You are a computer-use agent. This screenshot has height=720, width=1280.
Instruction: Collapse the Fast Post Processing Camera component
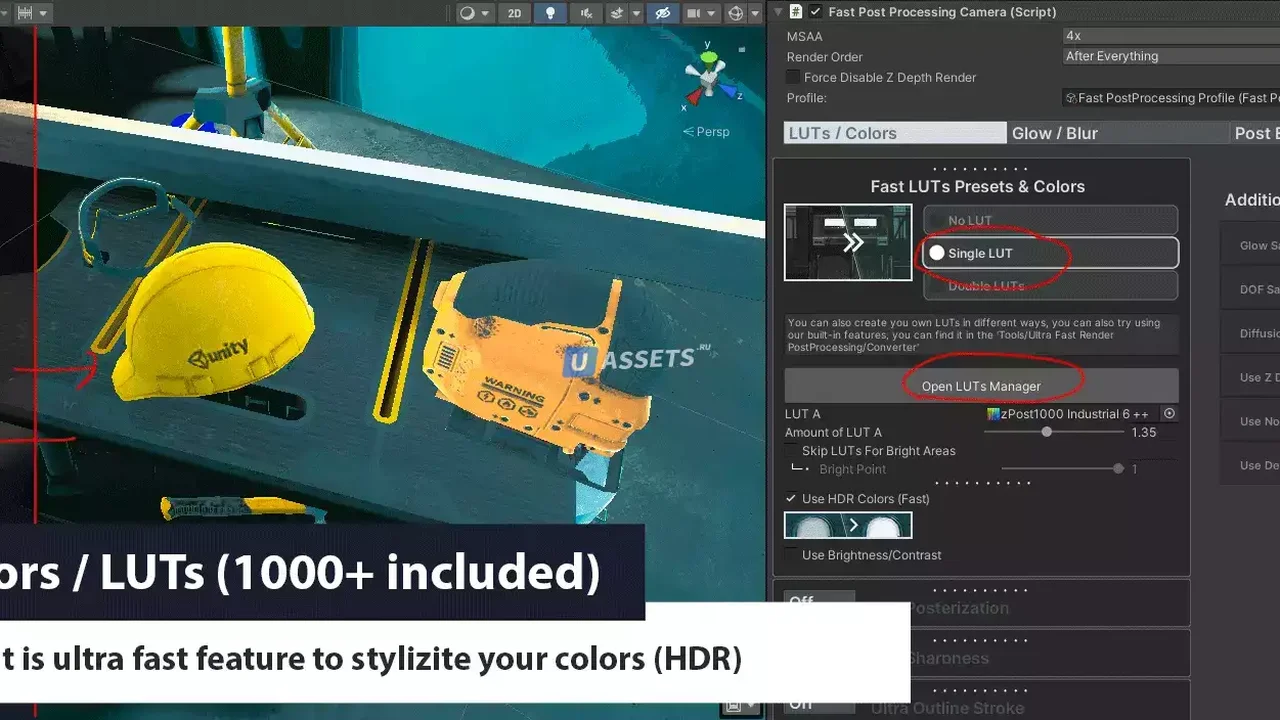pos(779,12)
